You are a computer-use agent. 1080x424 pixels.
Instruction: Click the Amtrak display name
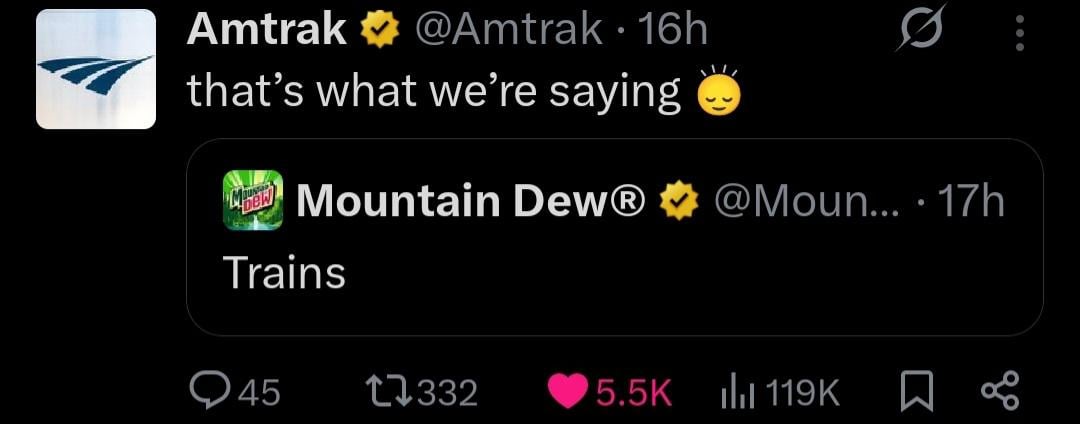267,32
